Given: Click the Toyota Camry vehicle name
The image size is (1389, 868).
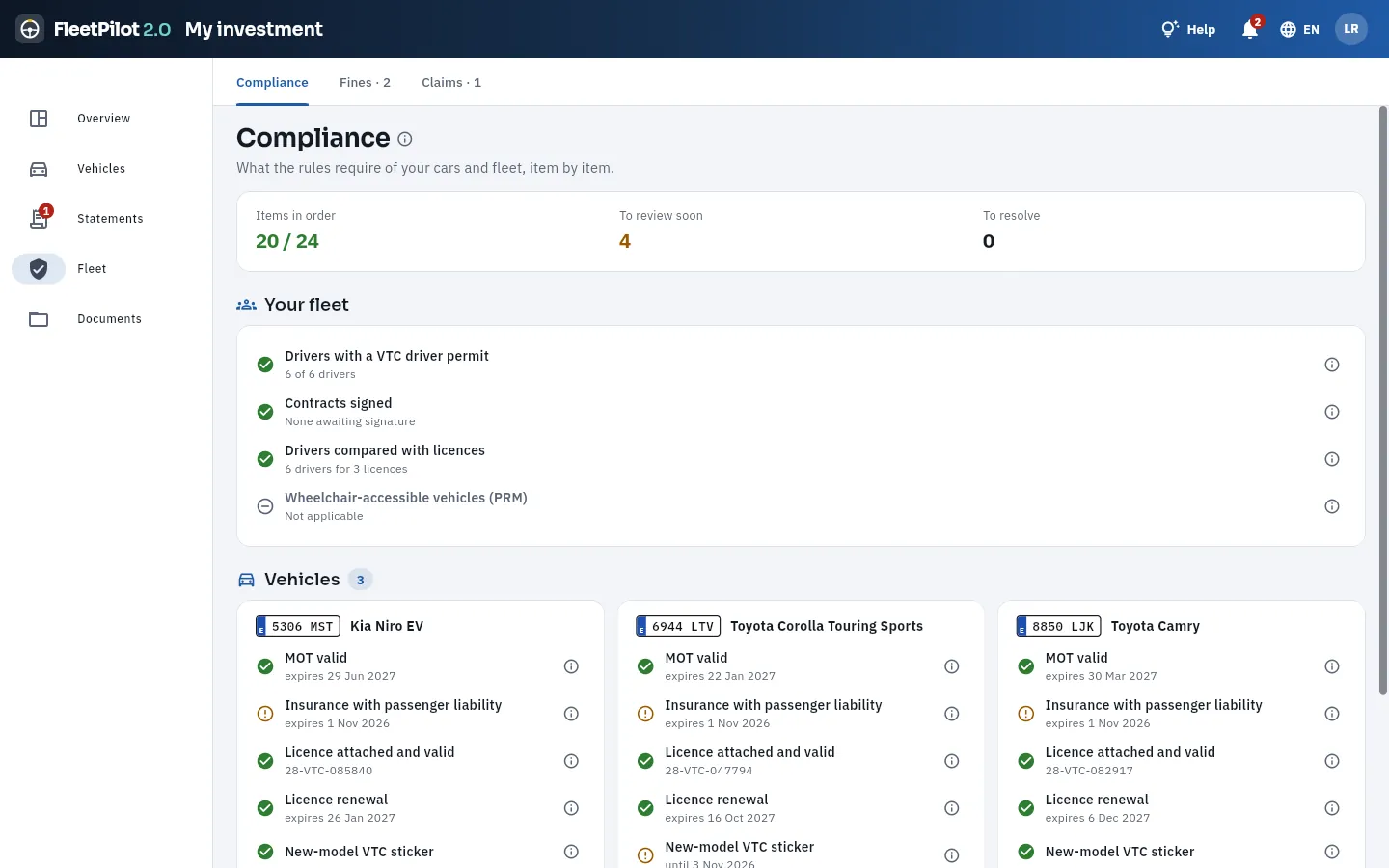Looking at the screenshot, I should click(x=1156, y=626).
